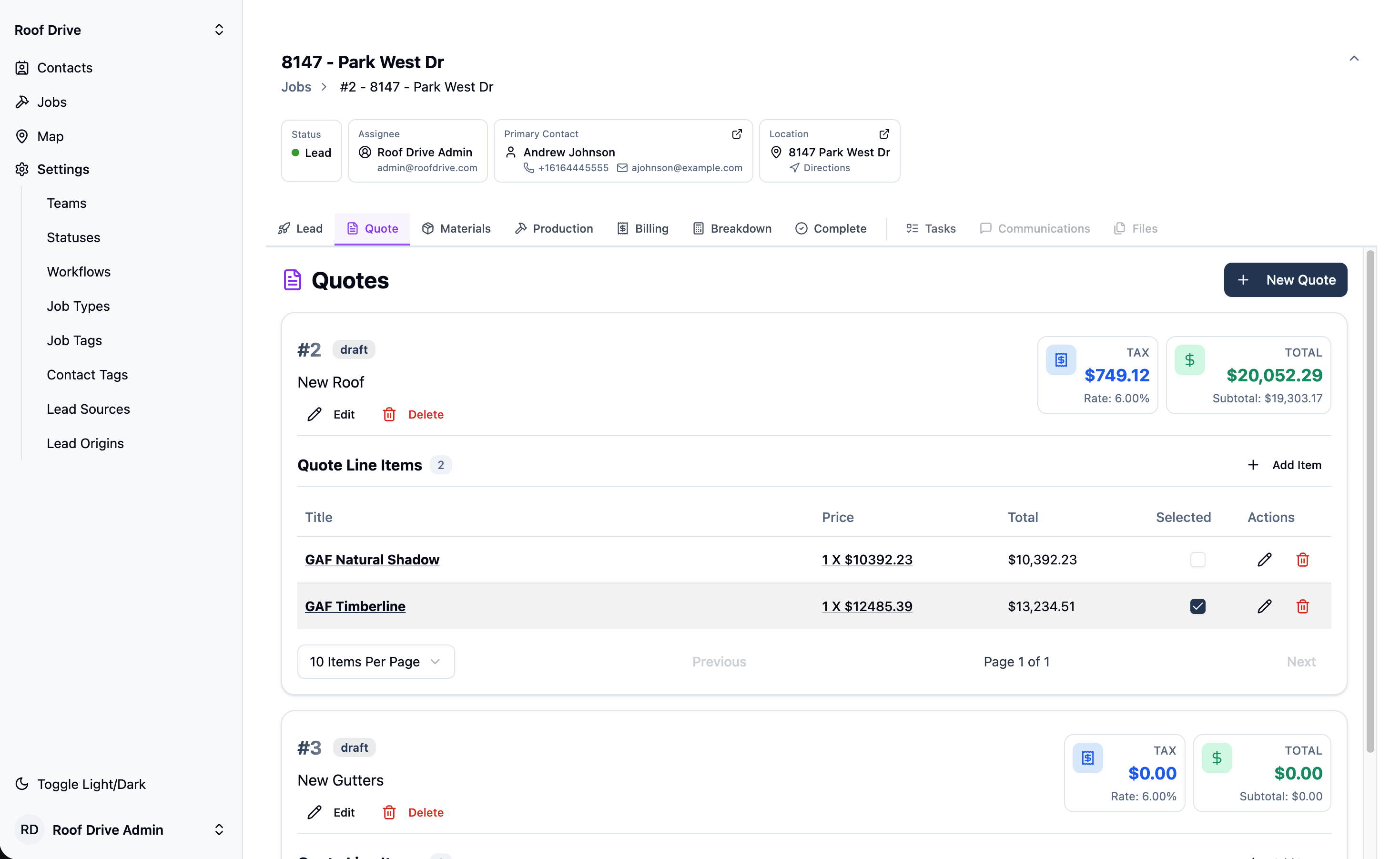Screen dimensions: 1400x859
Task: Click the trash icon for GAF Natural Shadow
Action: click(1302, 560)
